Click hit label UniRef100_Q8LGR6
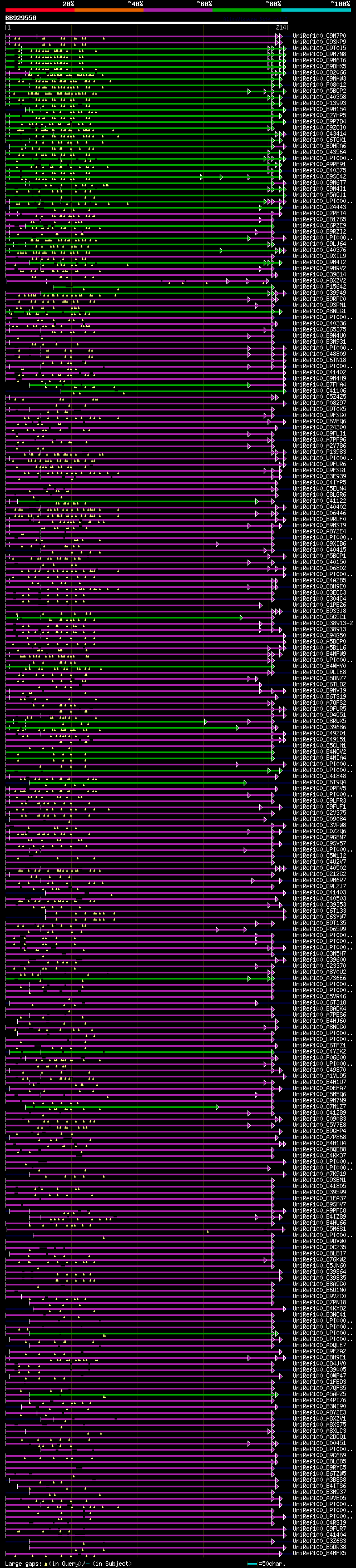Viewport: 356px width, 1568px height. coord(319,495)
